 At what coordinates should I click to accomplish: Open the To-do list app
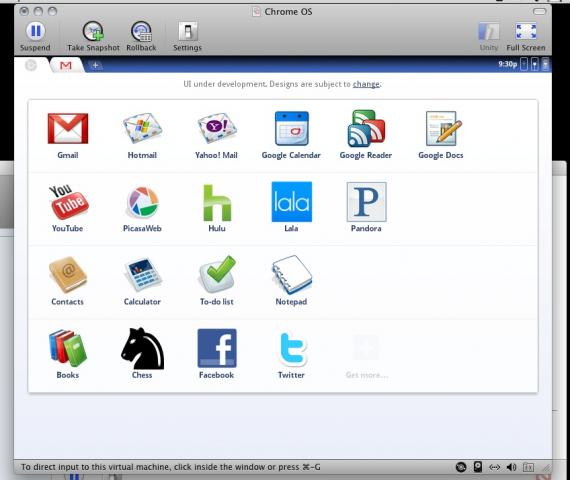[217, 274]
